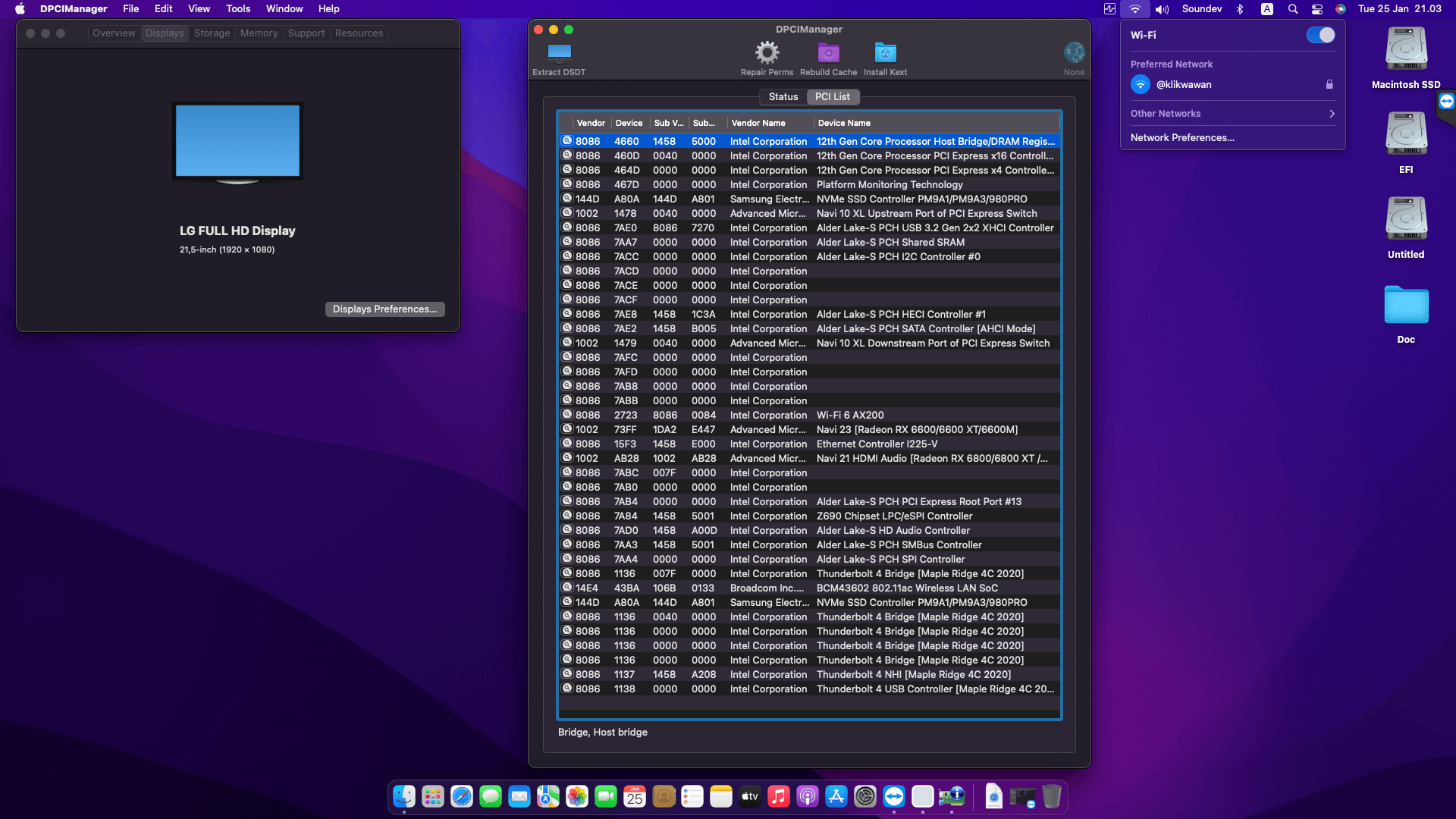Image resolution: width=1456 pixels, height=819 pixels.
Task: Select the @klikwawan preferred network
Action: point(1183,85)
